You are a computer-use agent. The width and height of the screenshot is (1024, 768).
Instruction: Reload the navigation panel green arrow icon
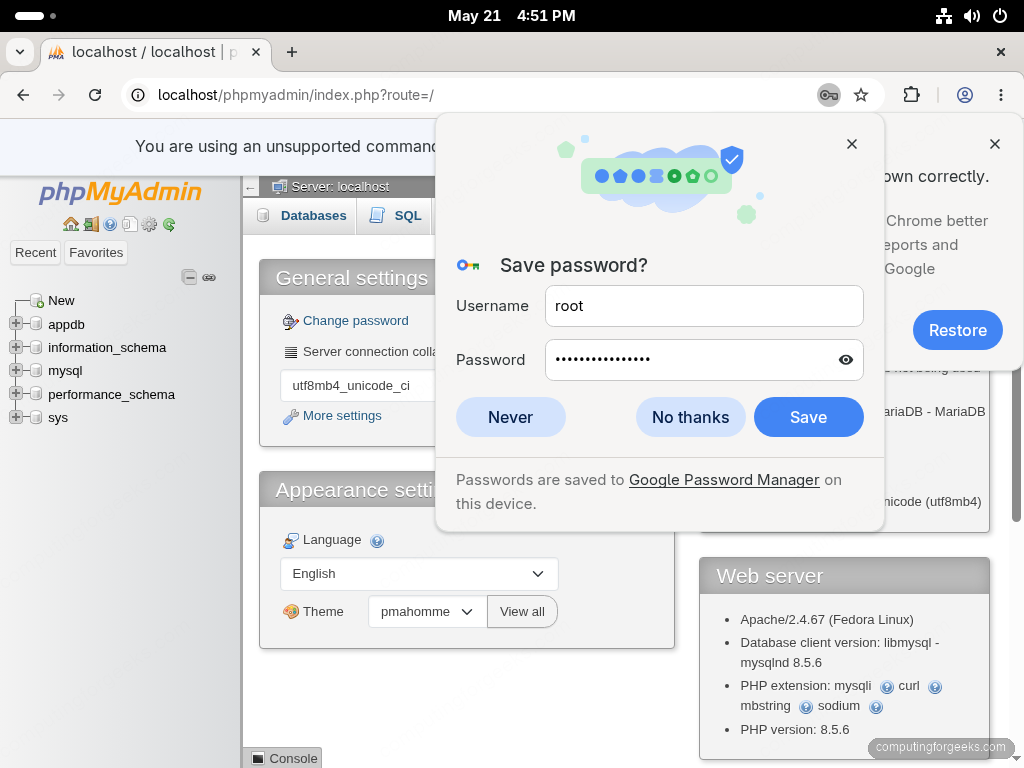pos(169,225)
